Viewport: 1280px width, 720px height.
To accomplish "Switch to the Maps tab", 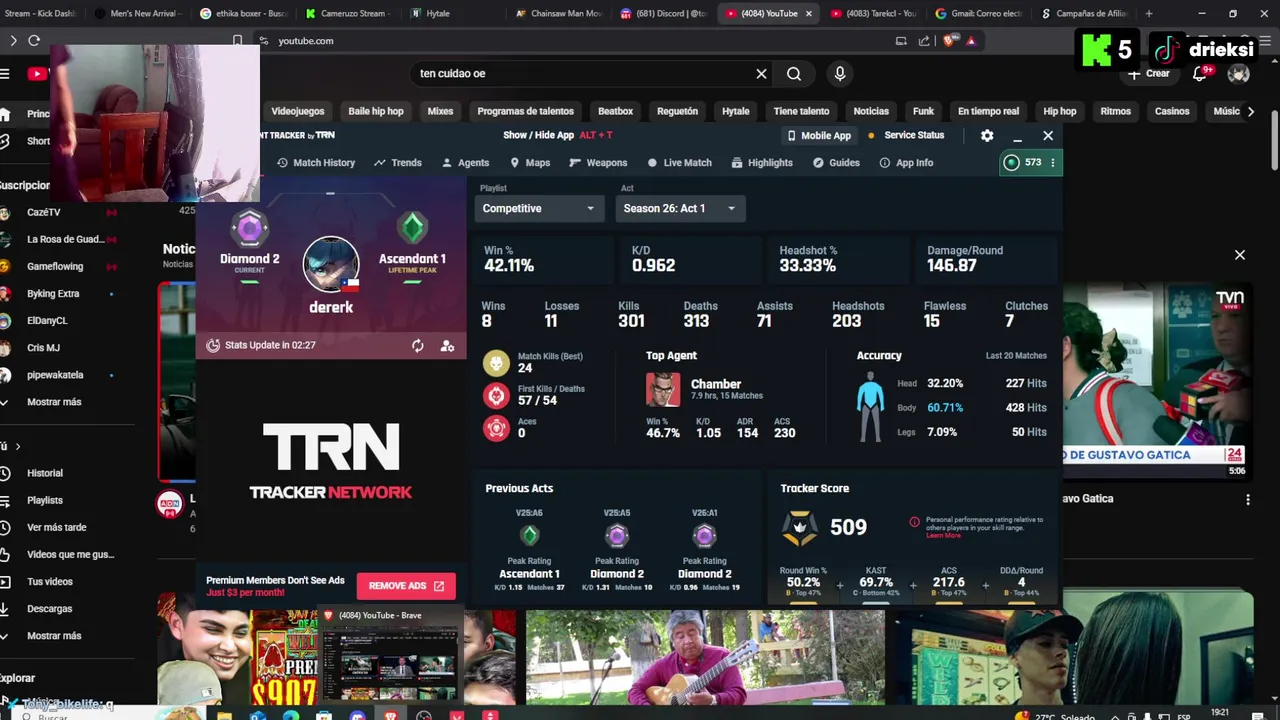I will pos(530,163).
